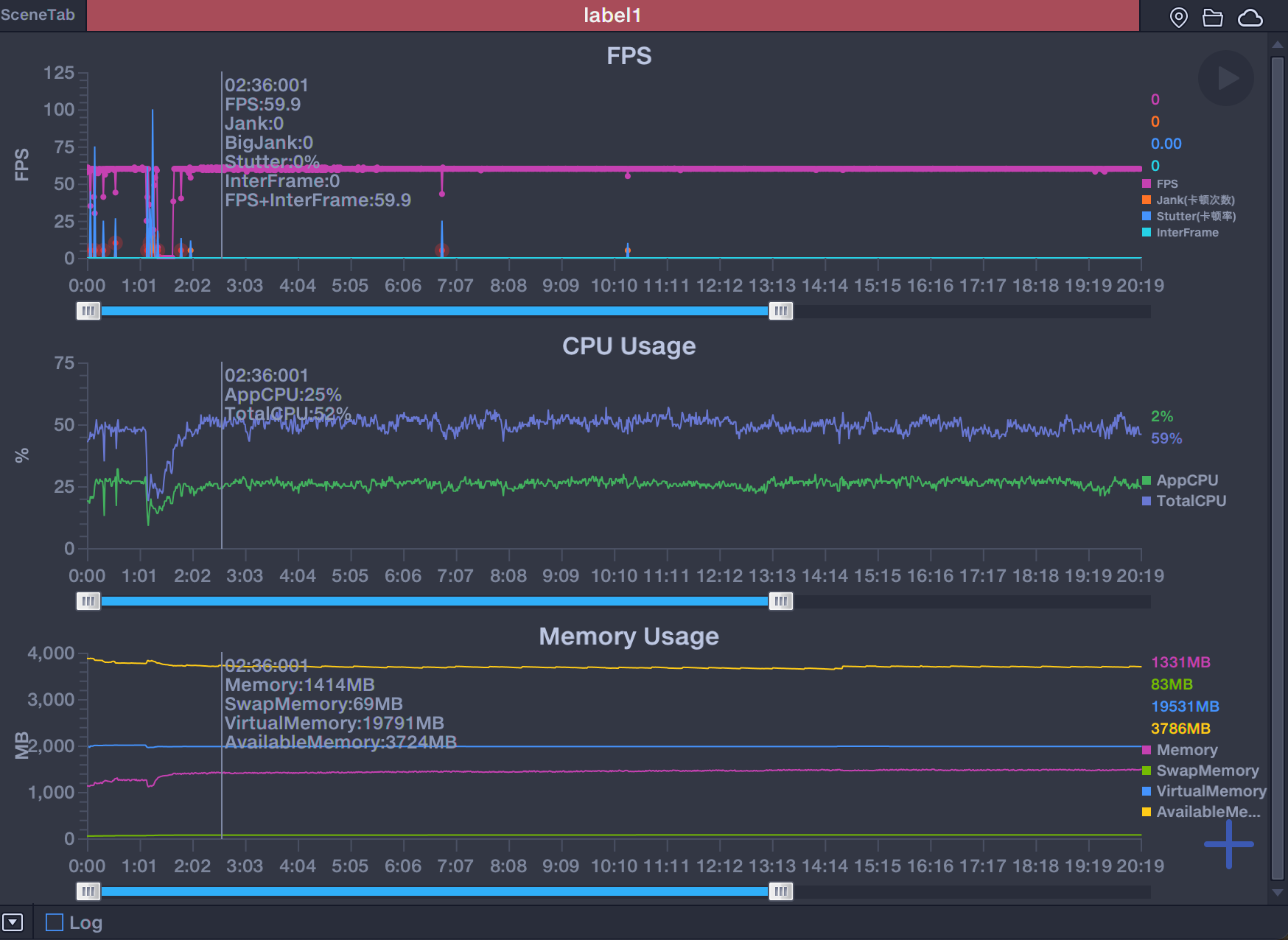Toggle VirtualMemory legend entry
Image resolution: width=1288 pixels, height=940 pixels.
click(x=1210, y=791)
